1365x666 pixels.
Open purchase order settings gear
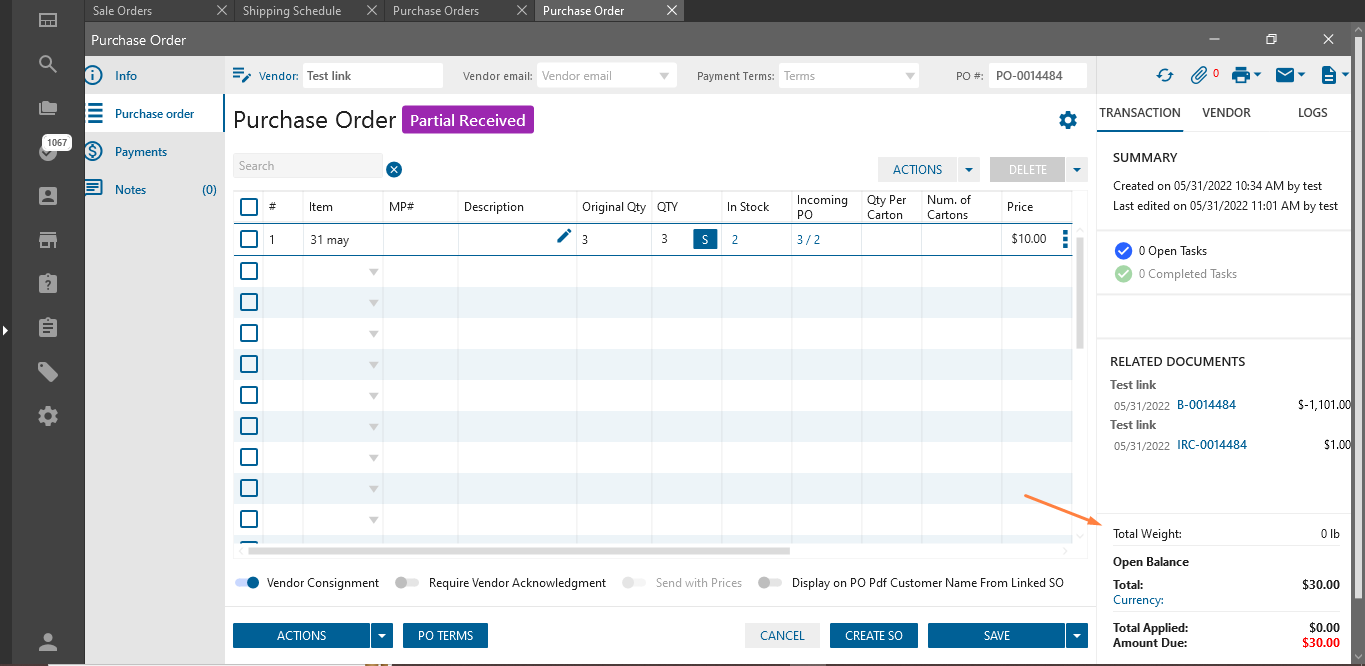click(1068, 120)
